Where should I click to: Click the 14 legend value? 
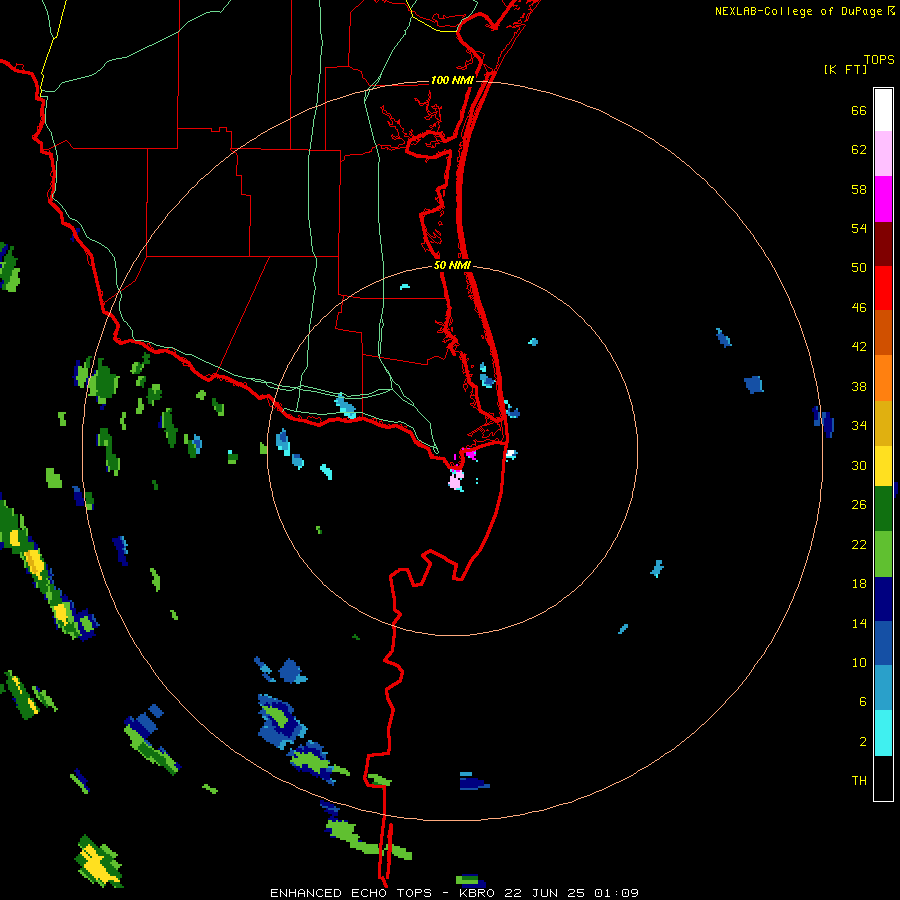(859, 623)
